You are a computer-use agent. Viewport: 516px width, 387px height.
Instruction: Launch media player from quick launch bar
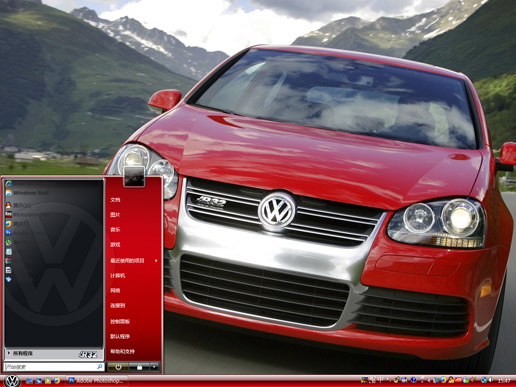point(48,380)
